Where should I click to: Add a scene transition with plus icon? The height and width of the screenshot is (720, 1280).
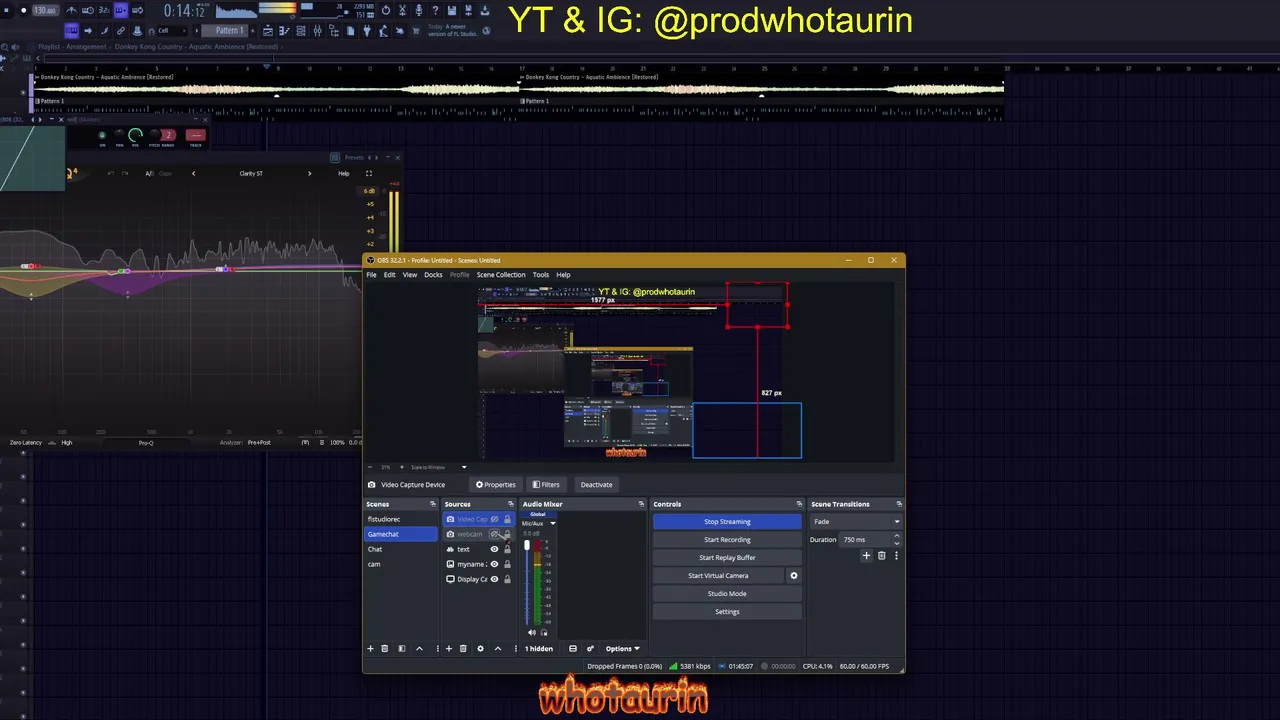[x=866, y=556]
